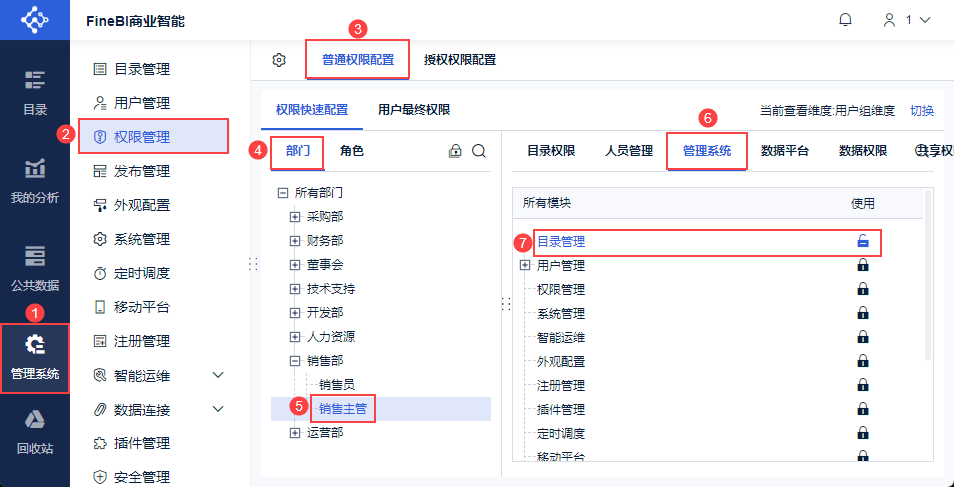Viewport: 954px width, 487px height.
Task: Toggle the 系统管理 usage lock
Action: tap(862, 313)
